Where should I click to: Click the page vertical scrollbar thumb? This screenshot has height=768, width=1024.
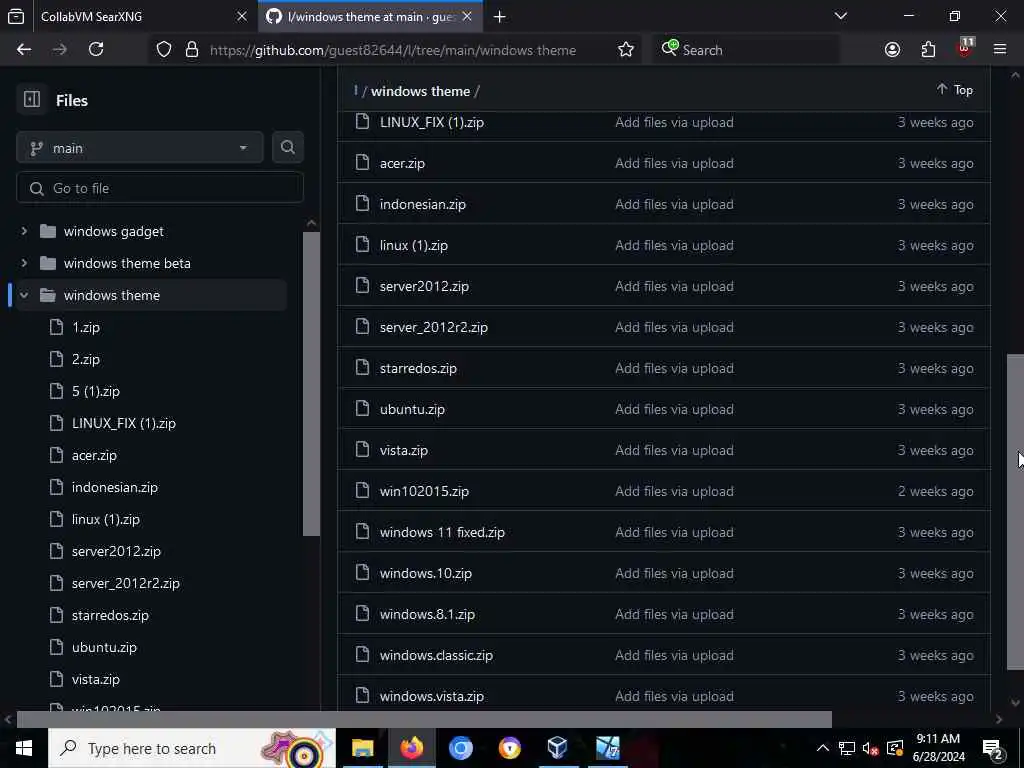1016,511
